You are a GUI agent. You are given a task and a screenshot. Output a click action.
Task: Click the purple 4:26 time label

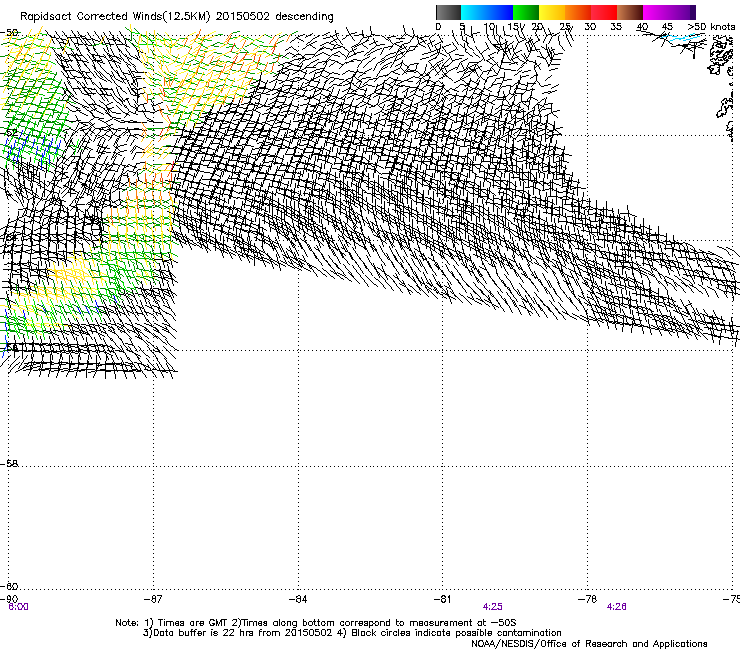tap(616, 607)
